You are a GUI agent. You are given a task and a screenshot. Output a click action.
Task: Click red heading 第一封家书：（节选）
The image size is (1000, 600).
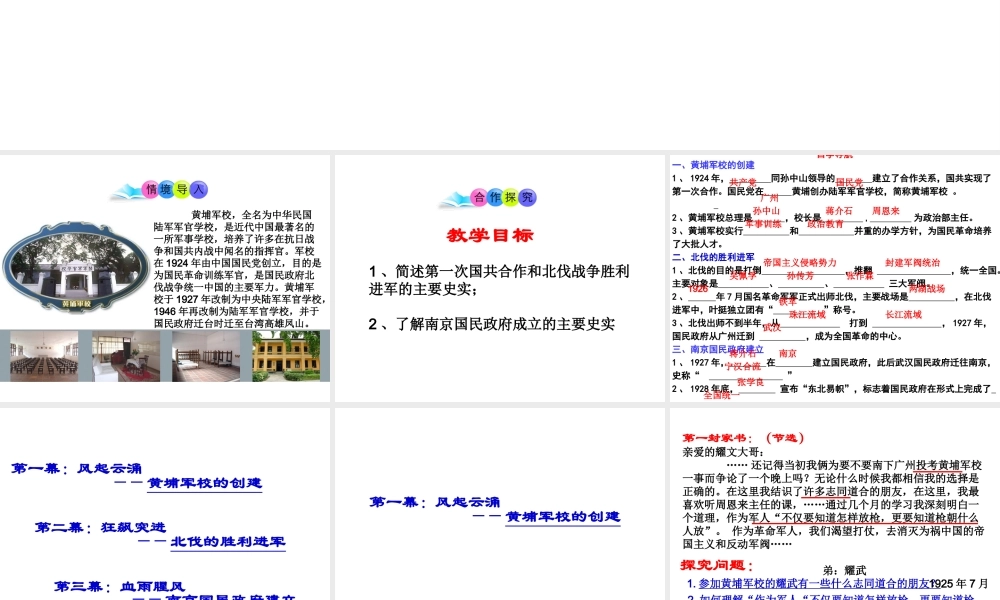coord(744,438)
